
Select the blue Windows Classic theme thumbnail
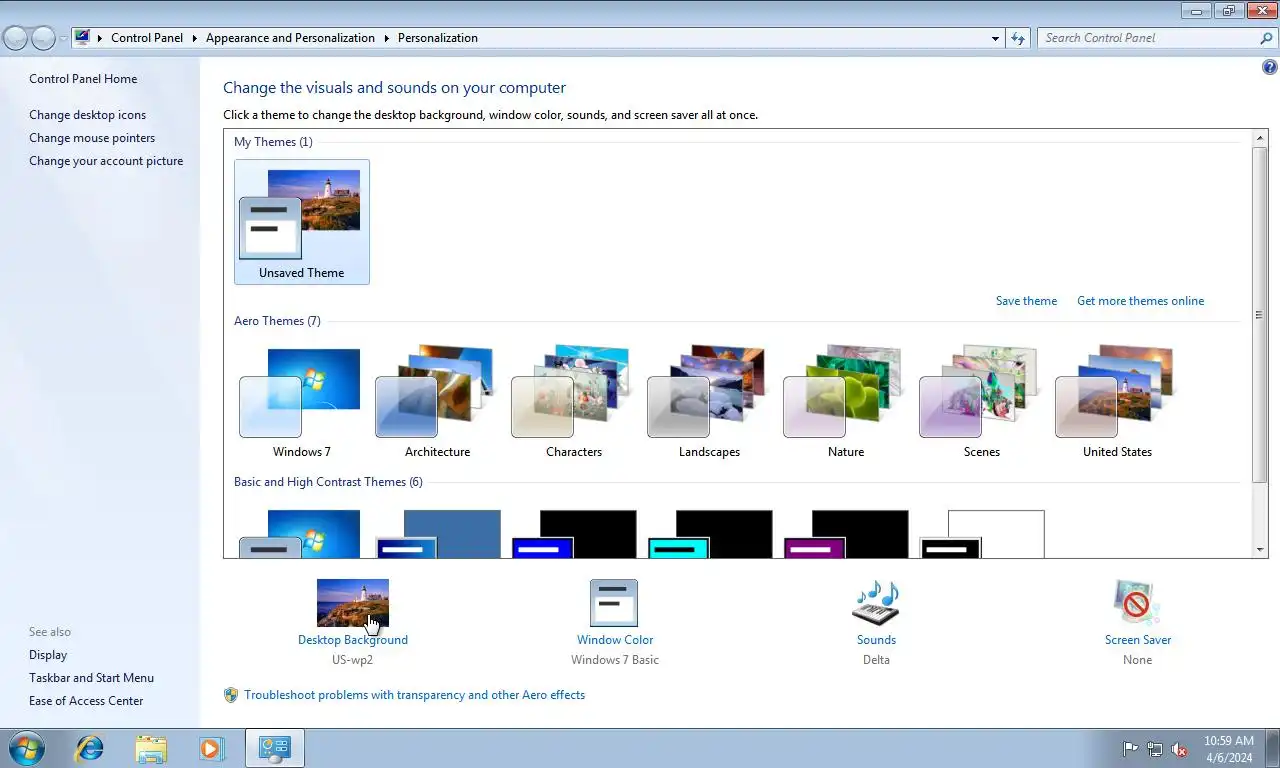click(438, 534)
